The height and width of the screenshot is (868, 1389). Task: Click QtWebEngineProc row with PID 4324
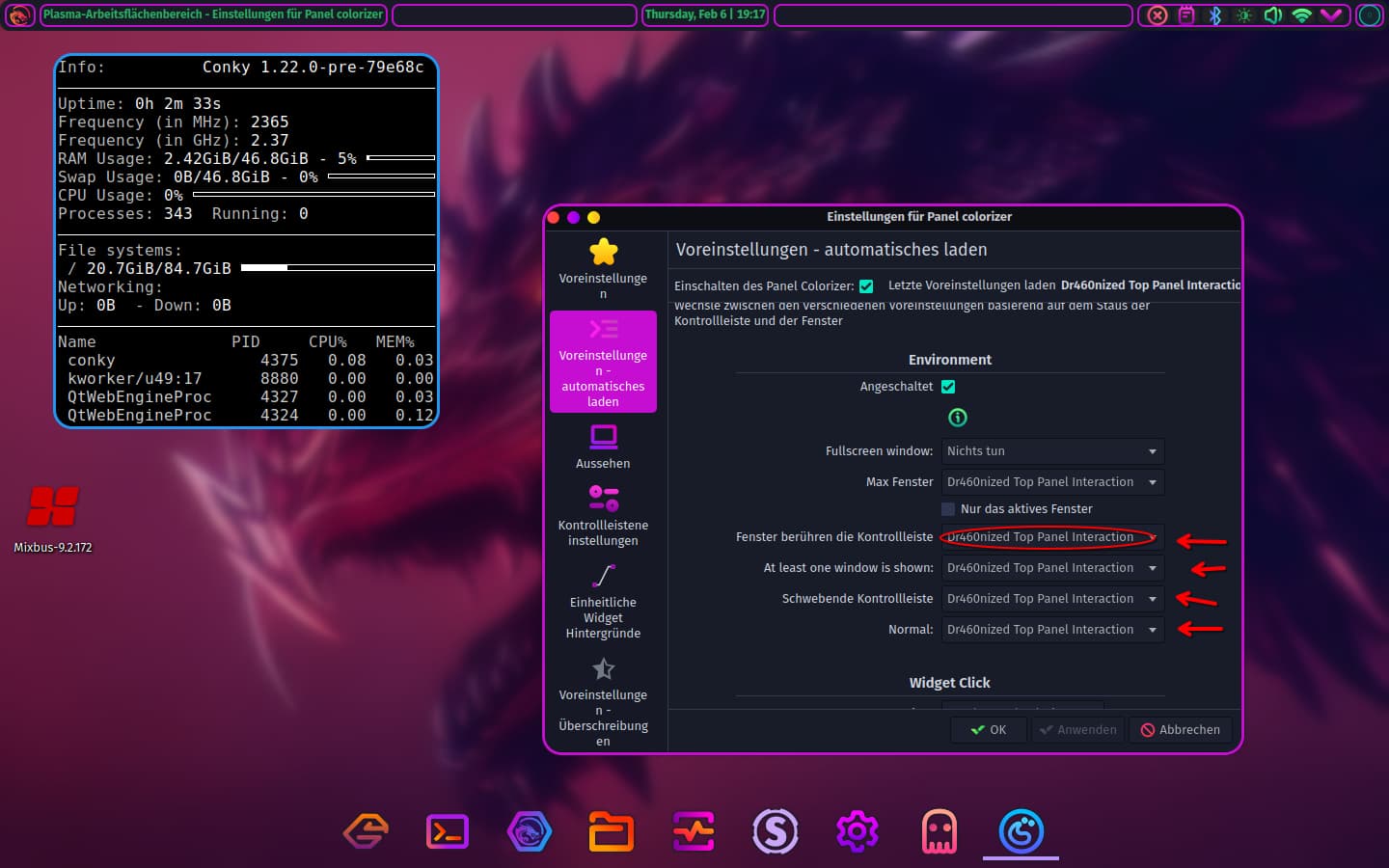[x=246, y=416]
